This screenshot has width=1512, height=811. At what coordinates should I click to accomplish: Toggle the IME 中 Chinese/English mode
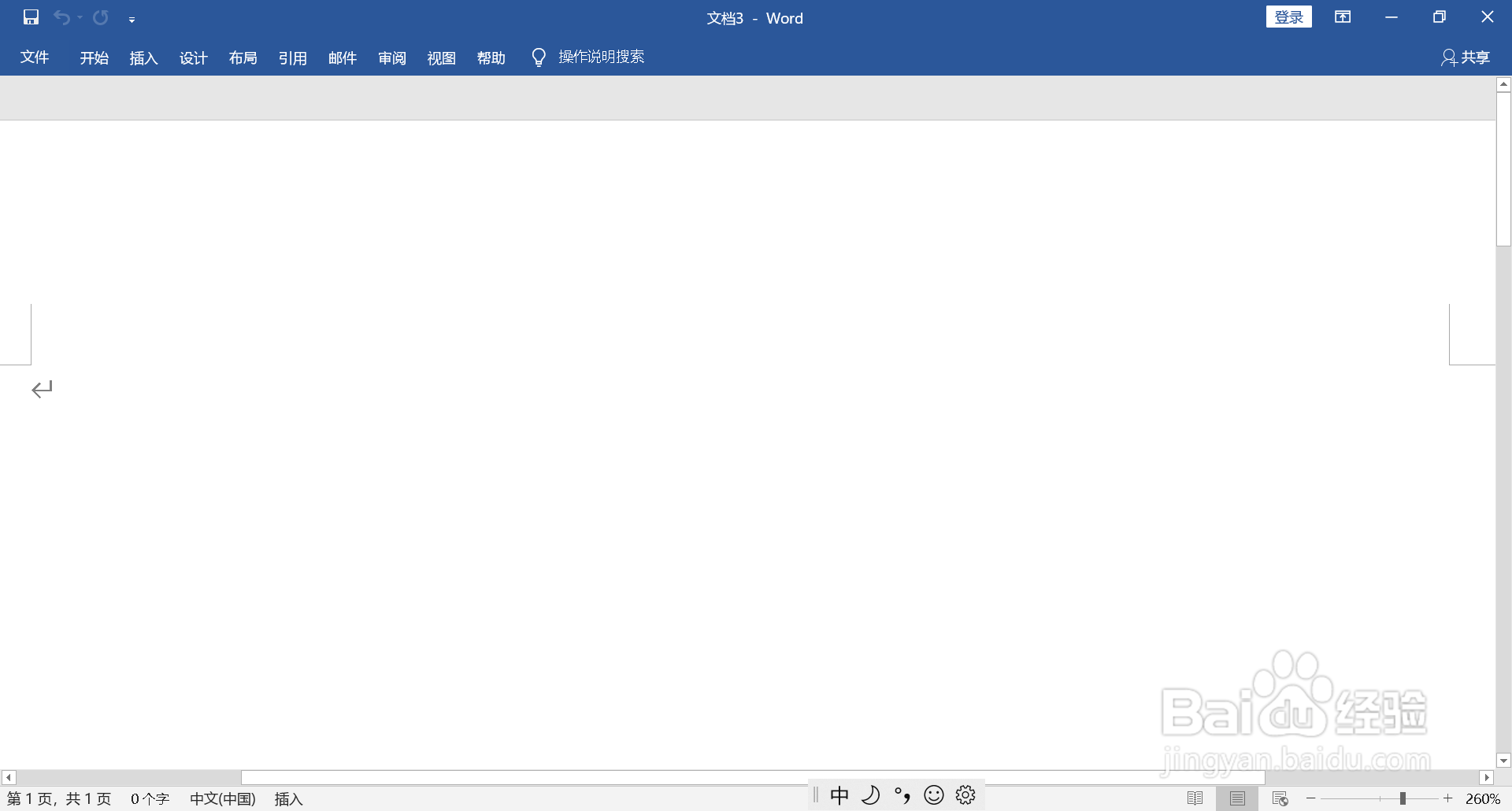click(839, 795)
